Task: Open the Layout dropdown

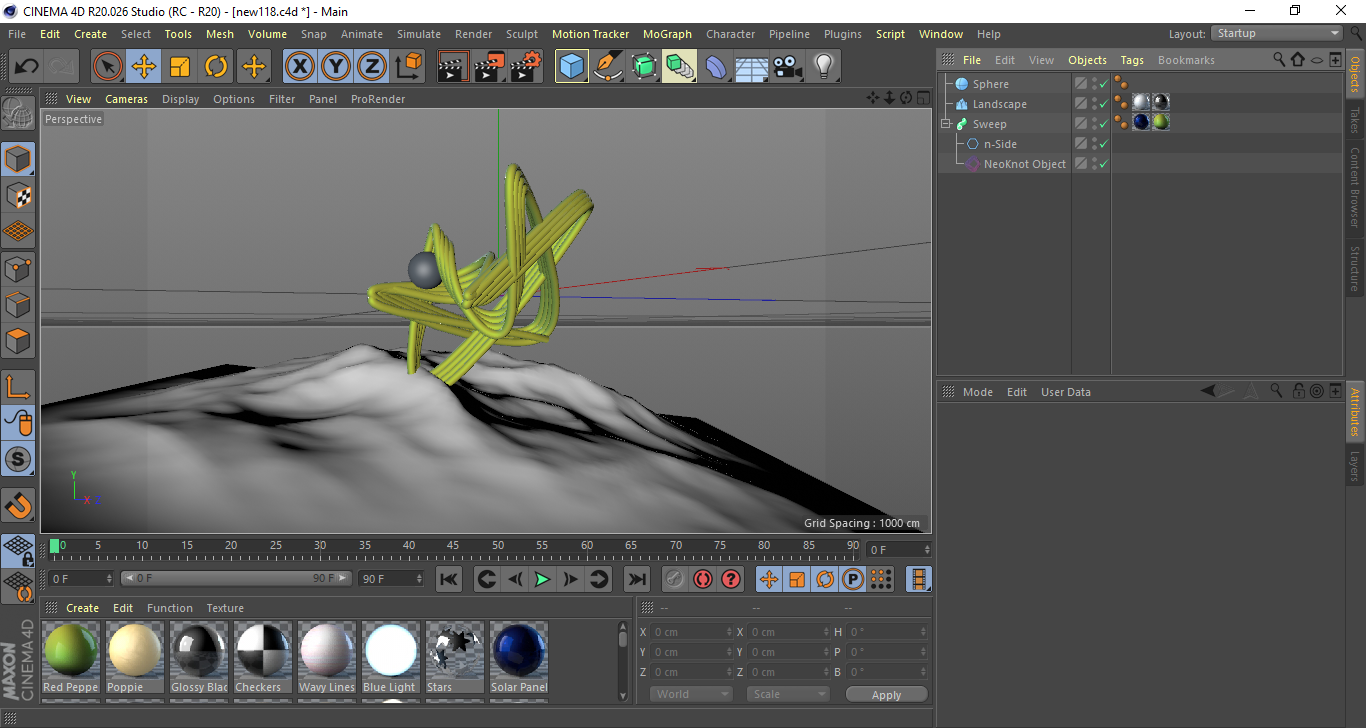Action: [x=1277, y=33]
